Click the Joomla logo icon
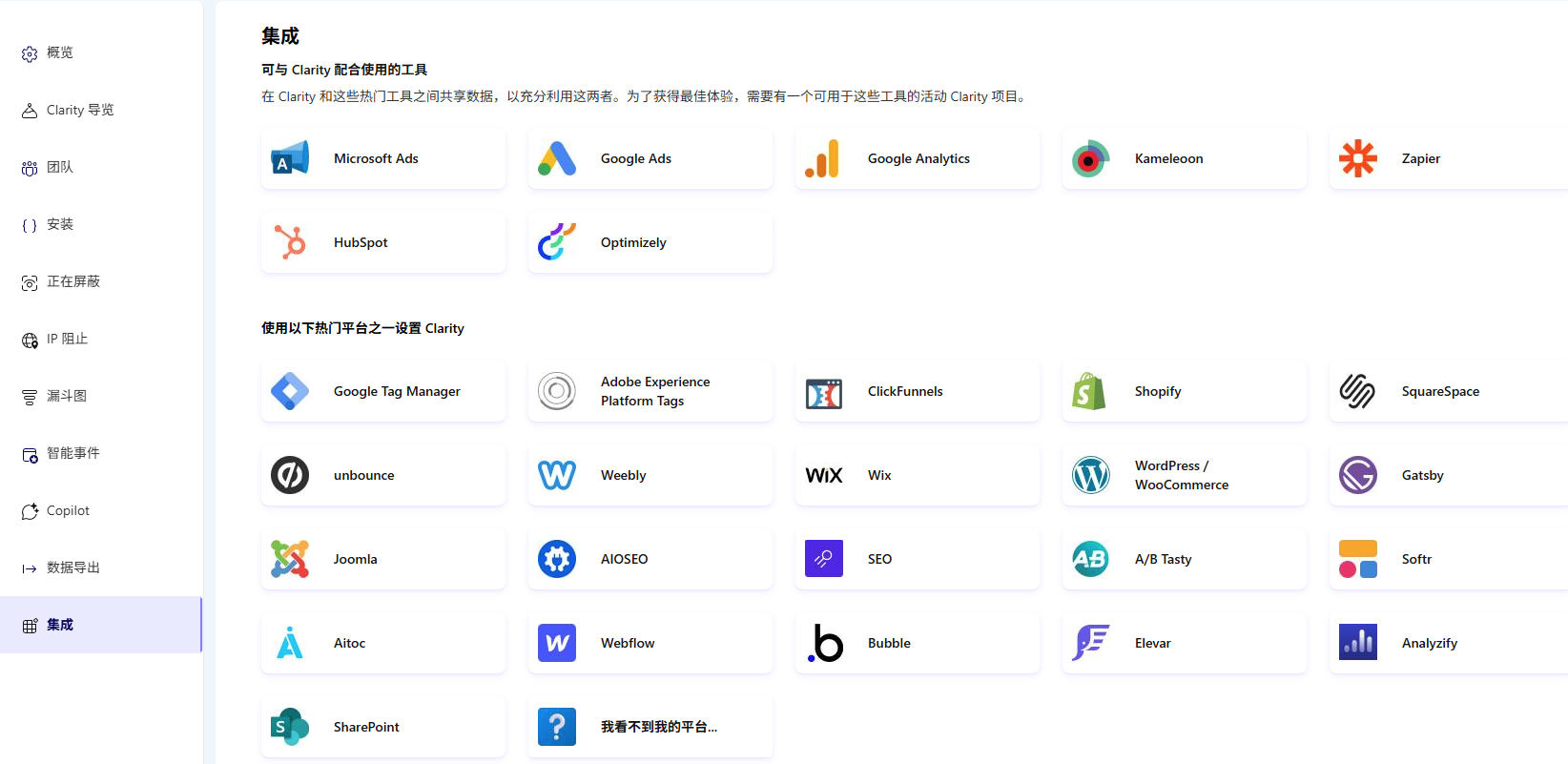This screenshot has height=764, width=1568. point(290,559)
